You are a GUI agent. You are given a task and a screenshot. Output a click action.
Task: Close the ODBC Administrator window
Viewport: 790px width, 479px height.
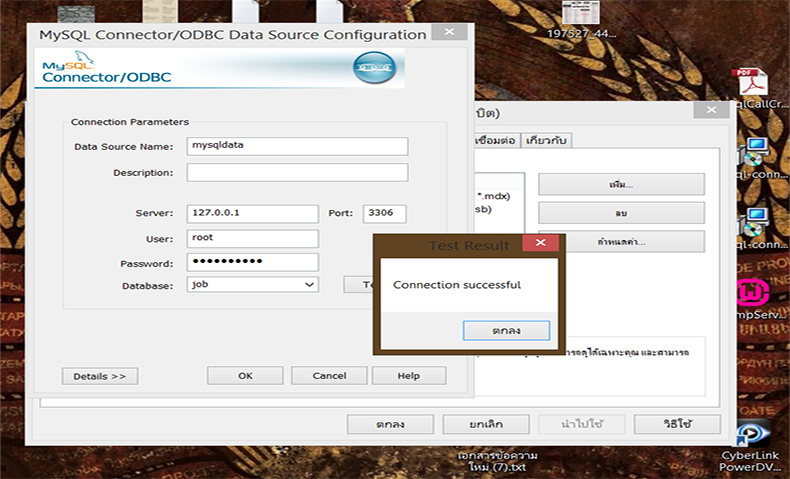711,110
